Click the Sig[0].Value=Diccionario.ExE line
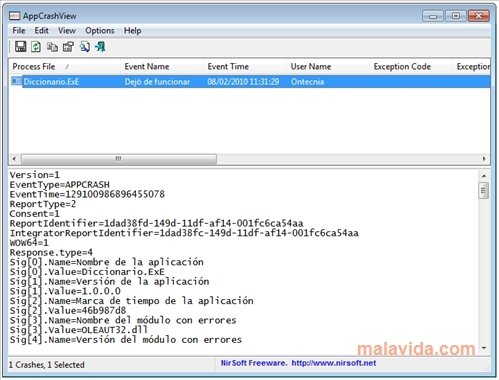499x380 pixels. point(87,272)
